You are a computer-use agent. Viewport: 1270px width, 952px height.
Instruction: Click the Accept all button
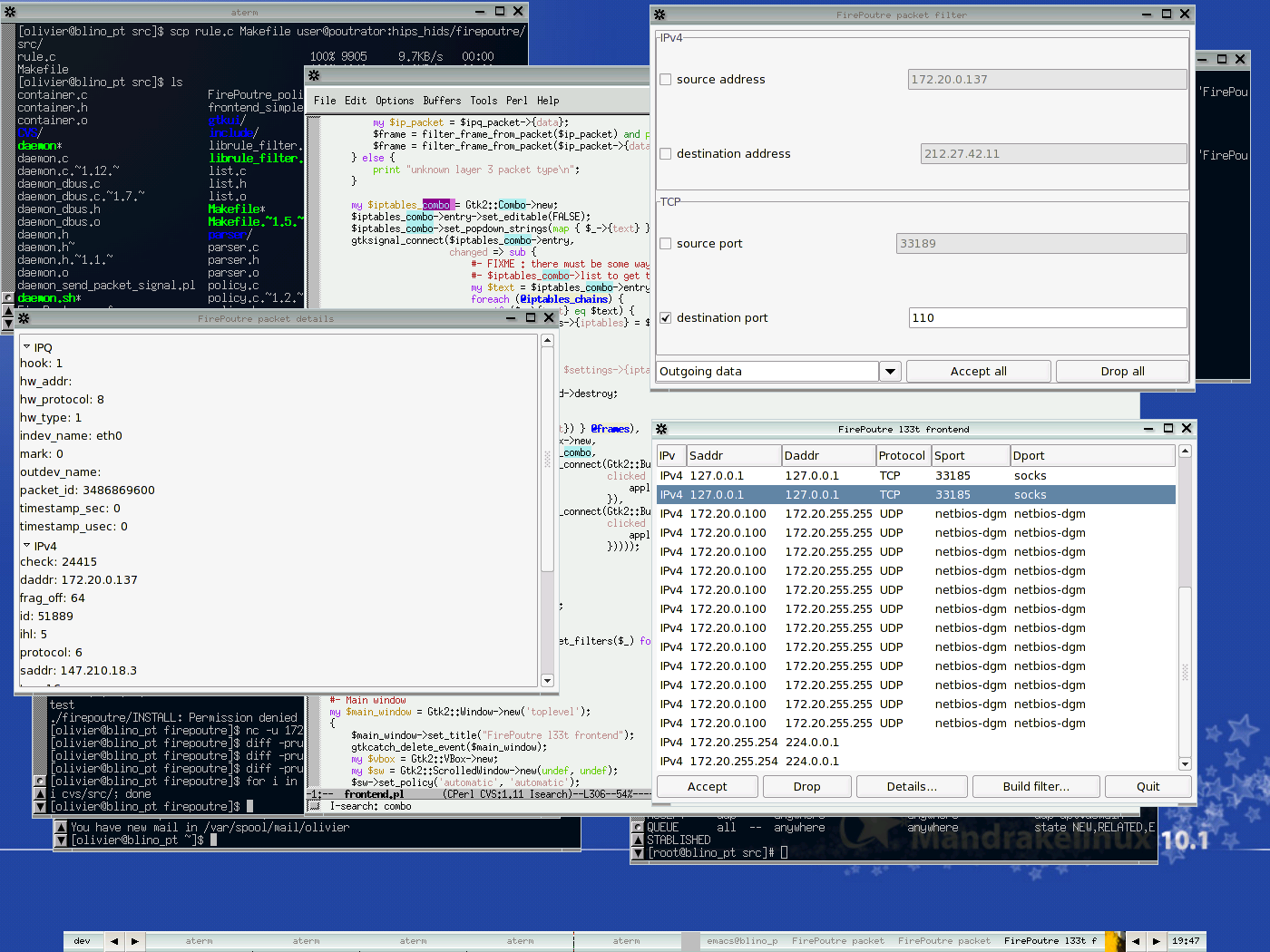point(978,372)
